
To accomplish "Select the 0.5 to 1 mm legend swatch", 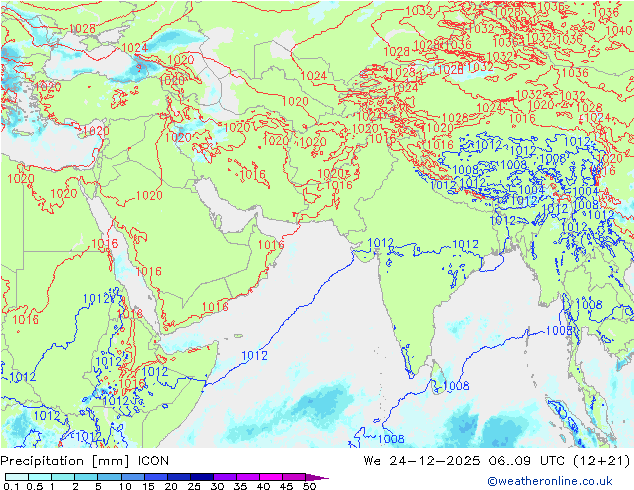I will click(x=40, y=477).
